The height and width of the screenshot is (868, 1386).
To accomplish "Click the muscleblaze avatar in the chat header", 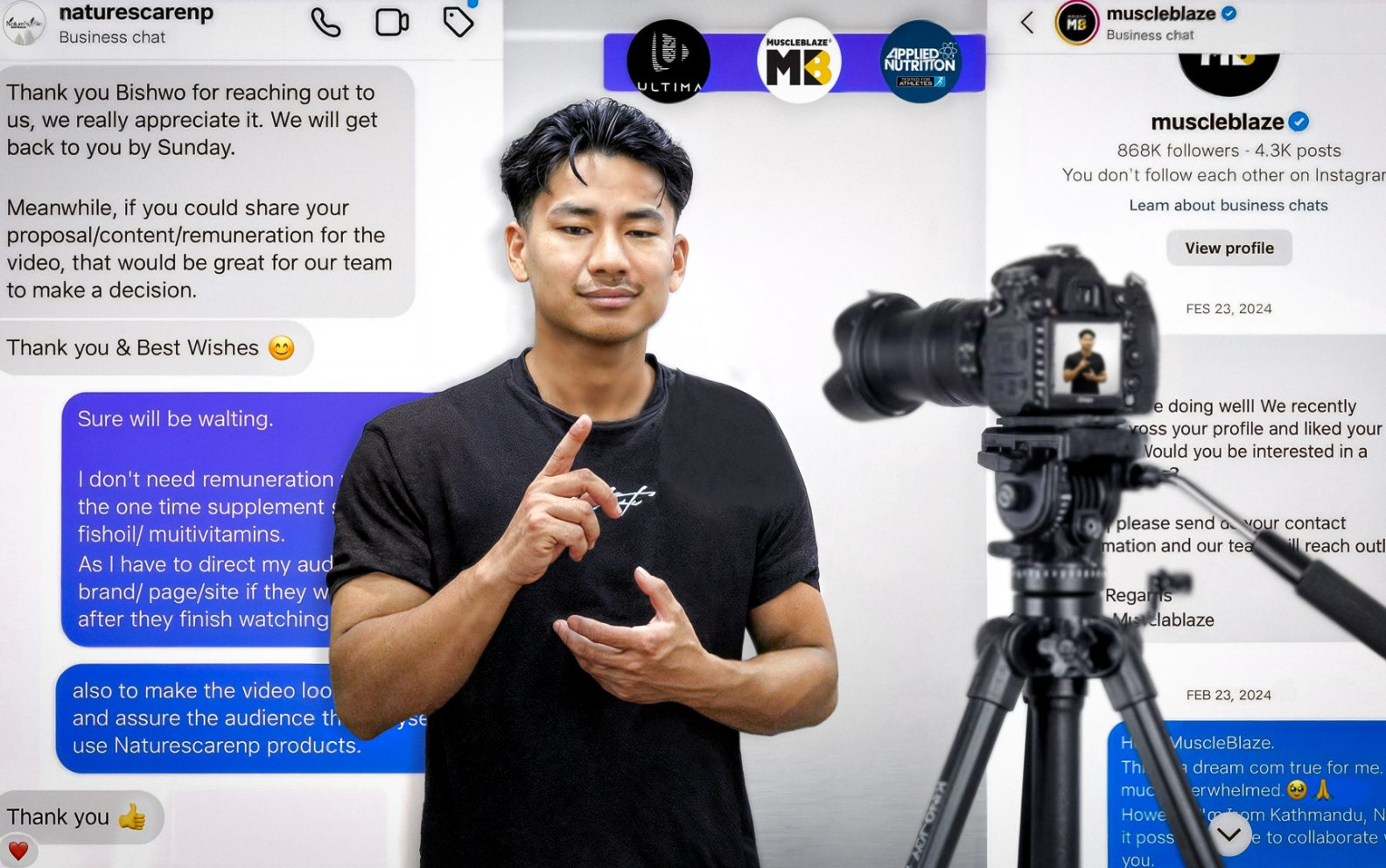I will (x=1076, y=24).
